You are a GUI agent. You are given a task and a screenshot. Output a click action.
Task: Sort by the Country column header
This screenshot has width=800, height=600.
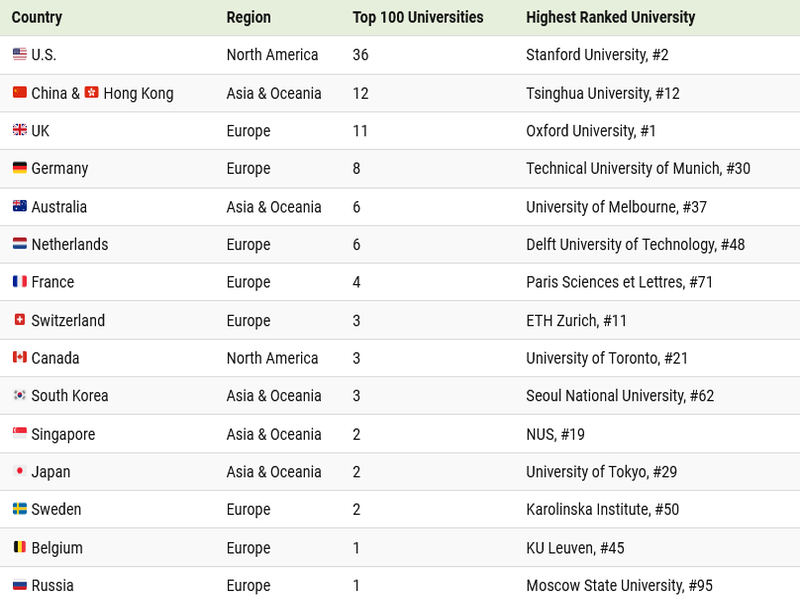37,17
